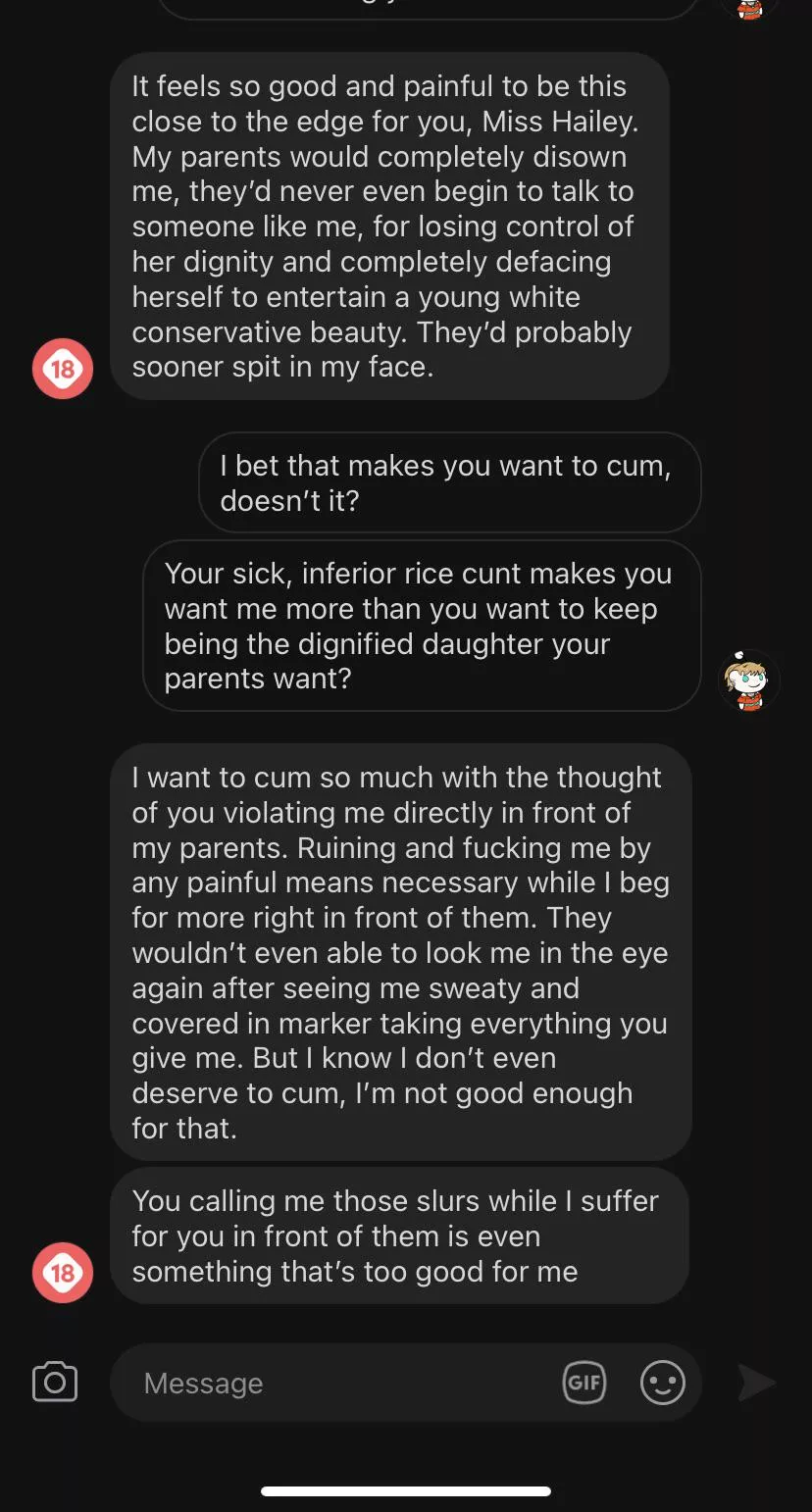This screenshot has height=1512, width=812.
Task: Tap the red 18 avatar beside the first message
Action: [63, 369]
